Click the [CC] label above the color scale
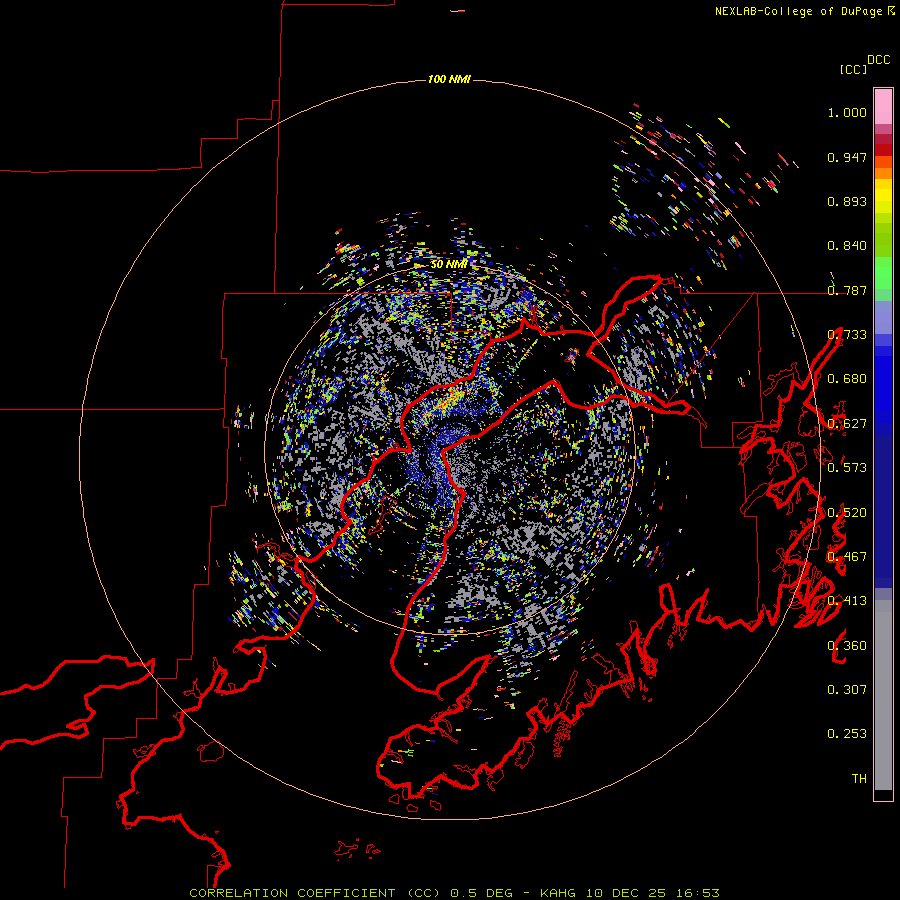Viewport: 900px width, 900px height. [853, 69]
